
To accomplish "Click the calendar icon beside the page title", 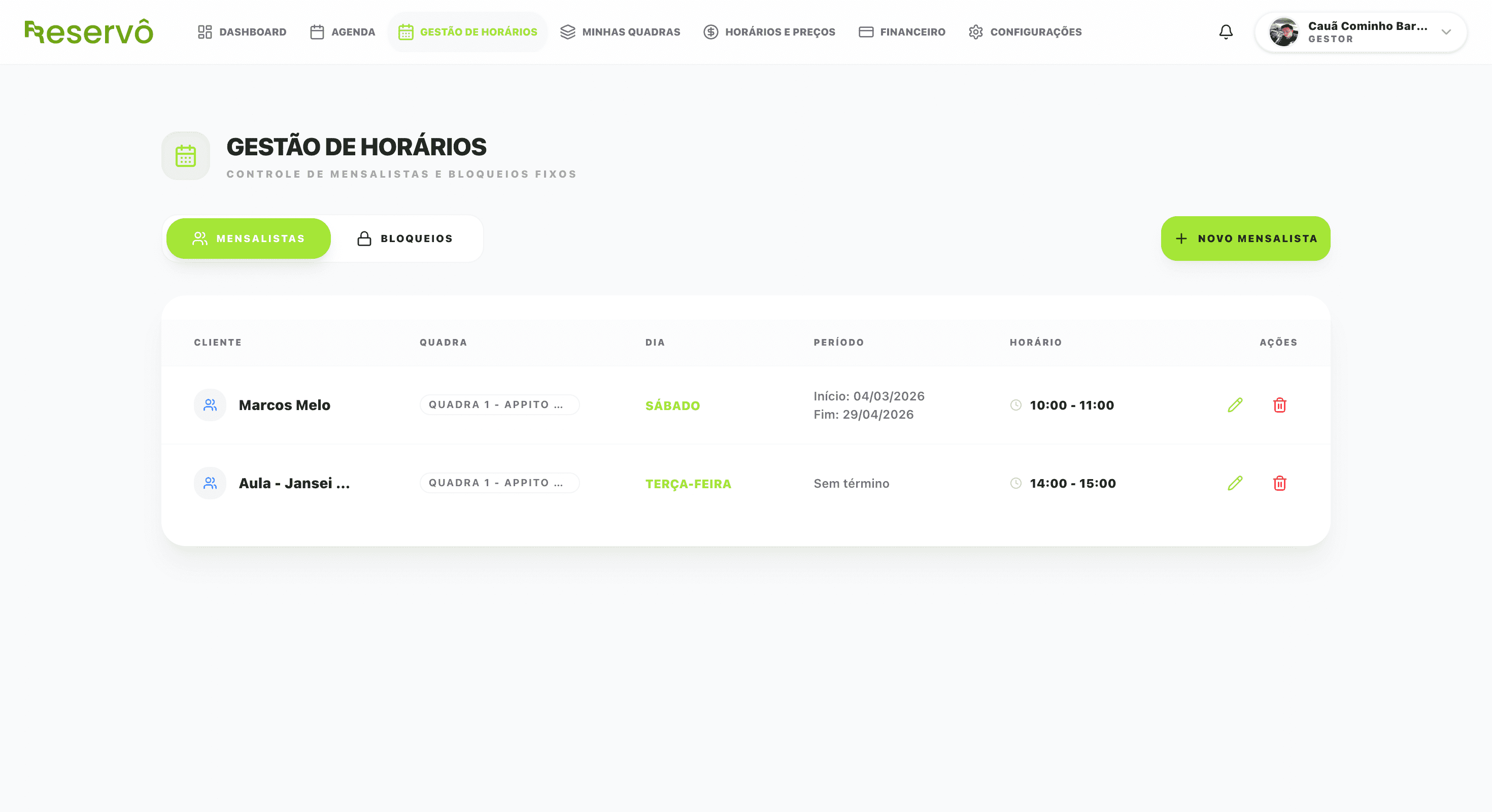I will click(x=185, y=156).
